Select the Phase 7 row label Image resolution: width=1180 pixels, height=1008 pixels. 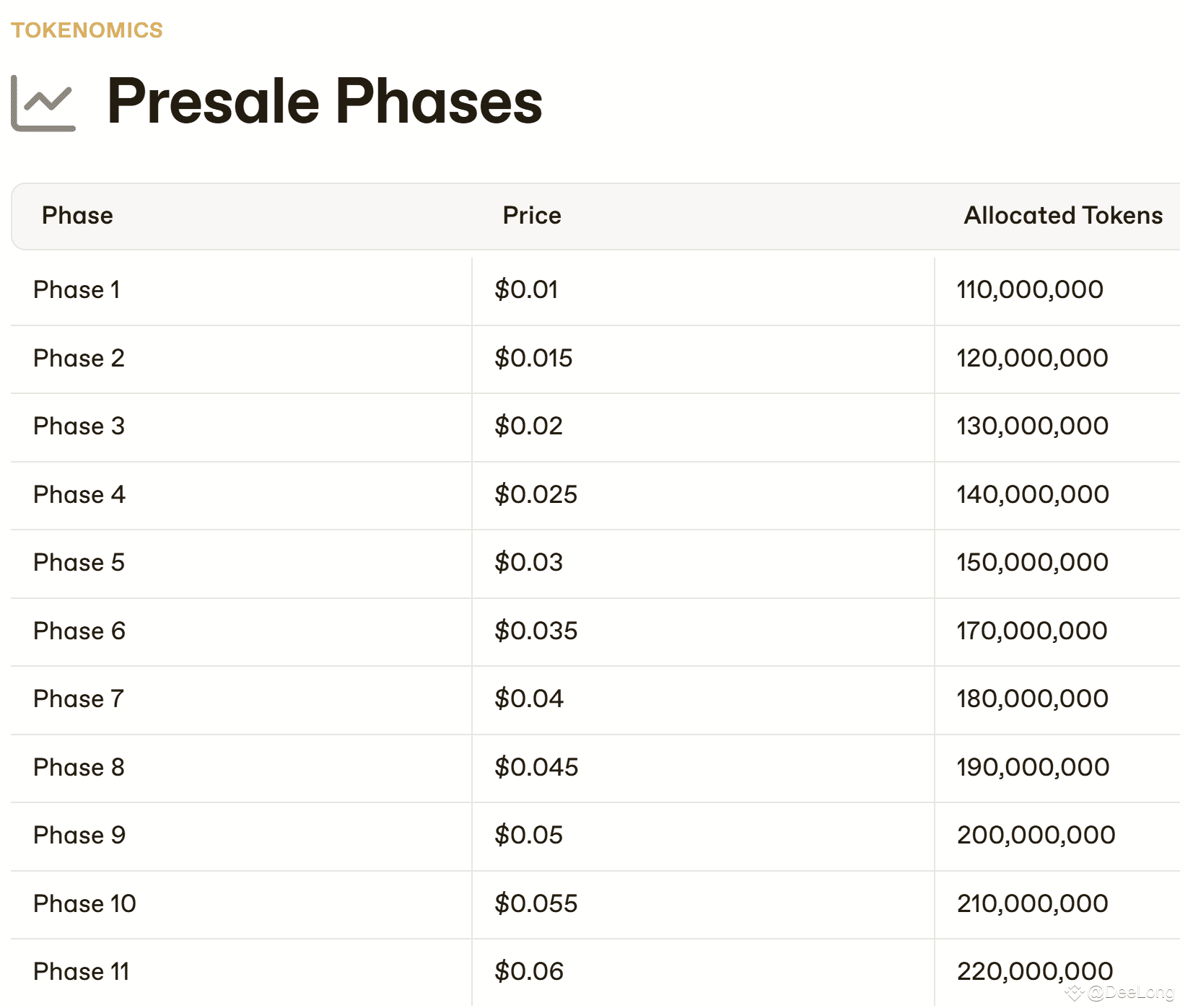pyautogui.click(x=79, y=698)
